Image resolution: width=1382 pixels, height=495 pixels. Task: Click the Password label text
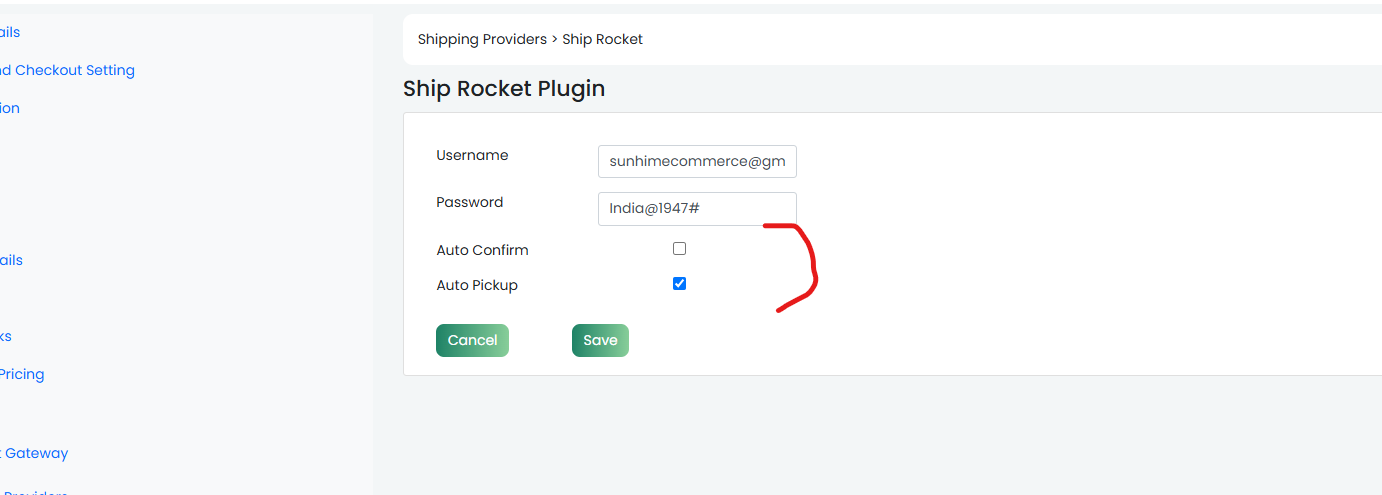click(470, 202)
